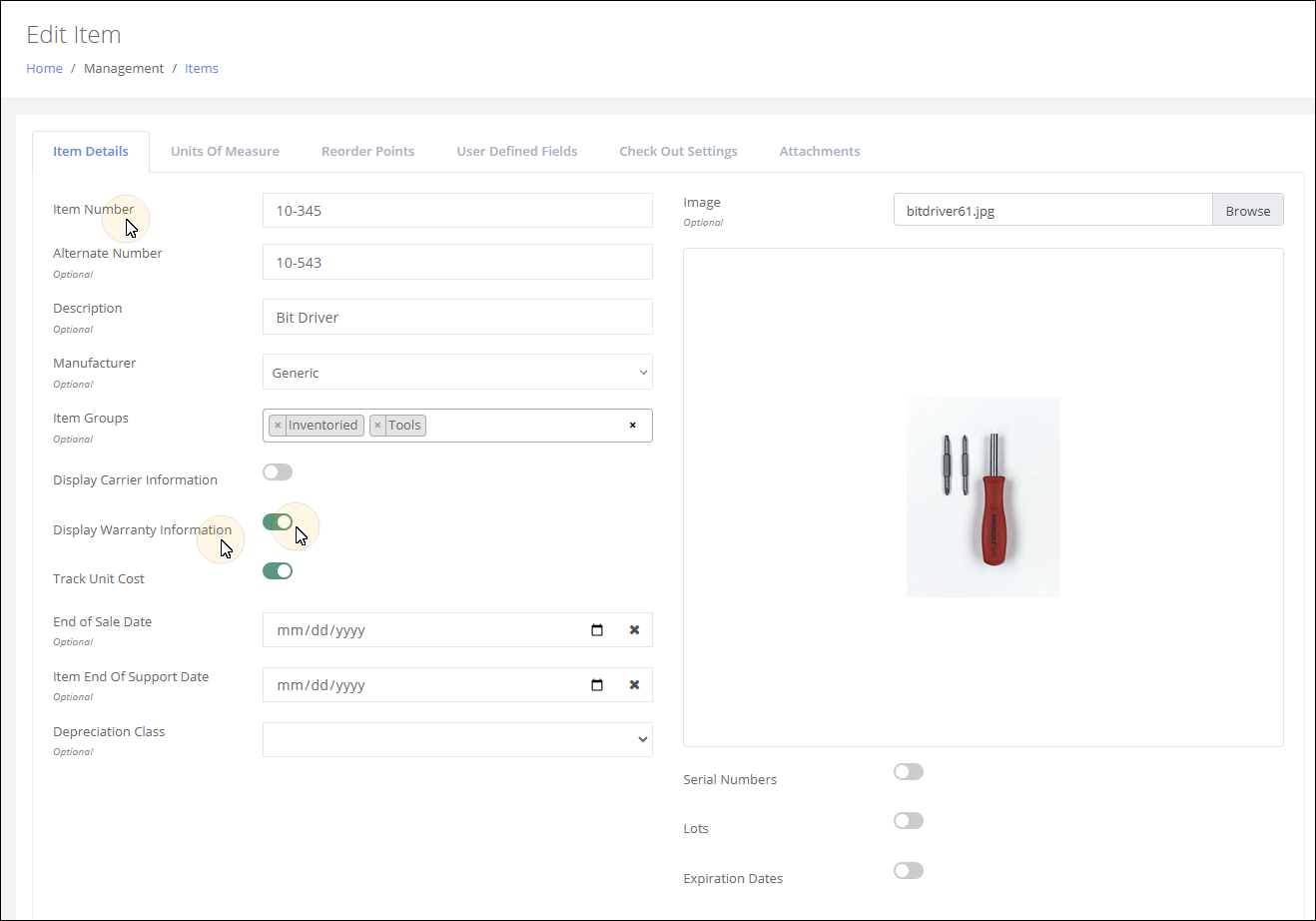Turn off Track Unit Cost switch
Viewport: 1316px width, 921px height.
278,571
